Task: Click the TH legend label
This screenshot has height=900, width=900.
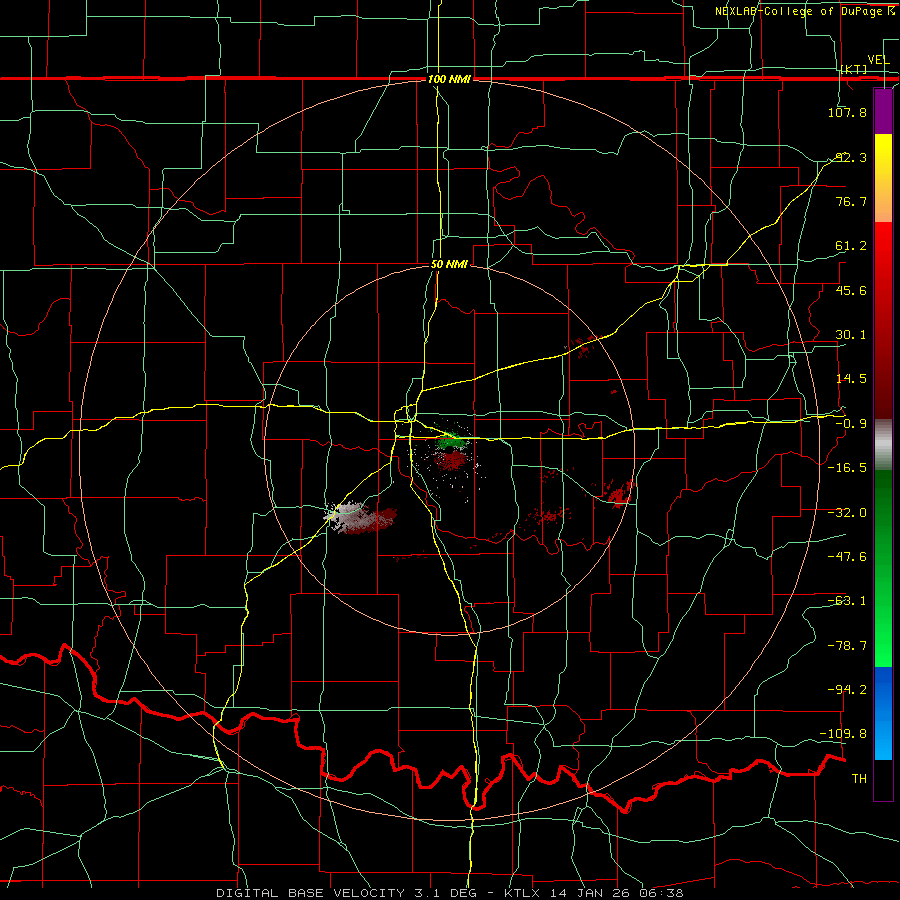Action: click(859, 778)
